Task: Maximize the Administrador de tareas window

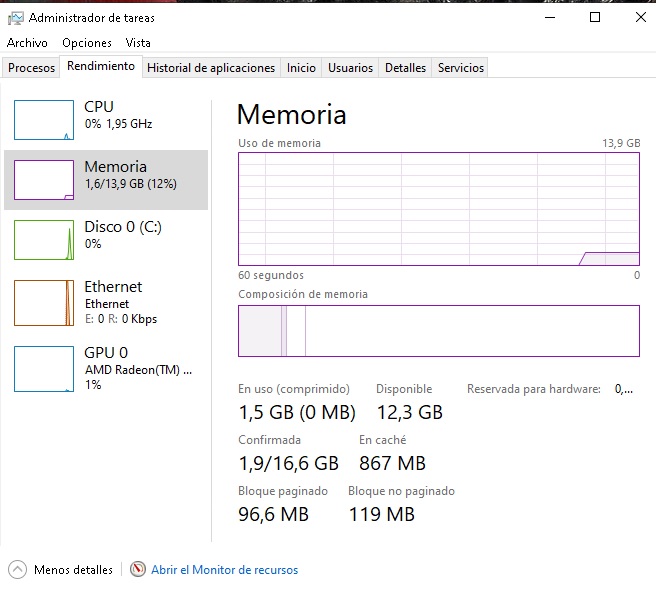Action: pos(594,18)
